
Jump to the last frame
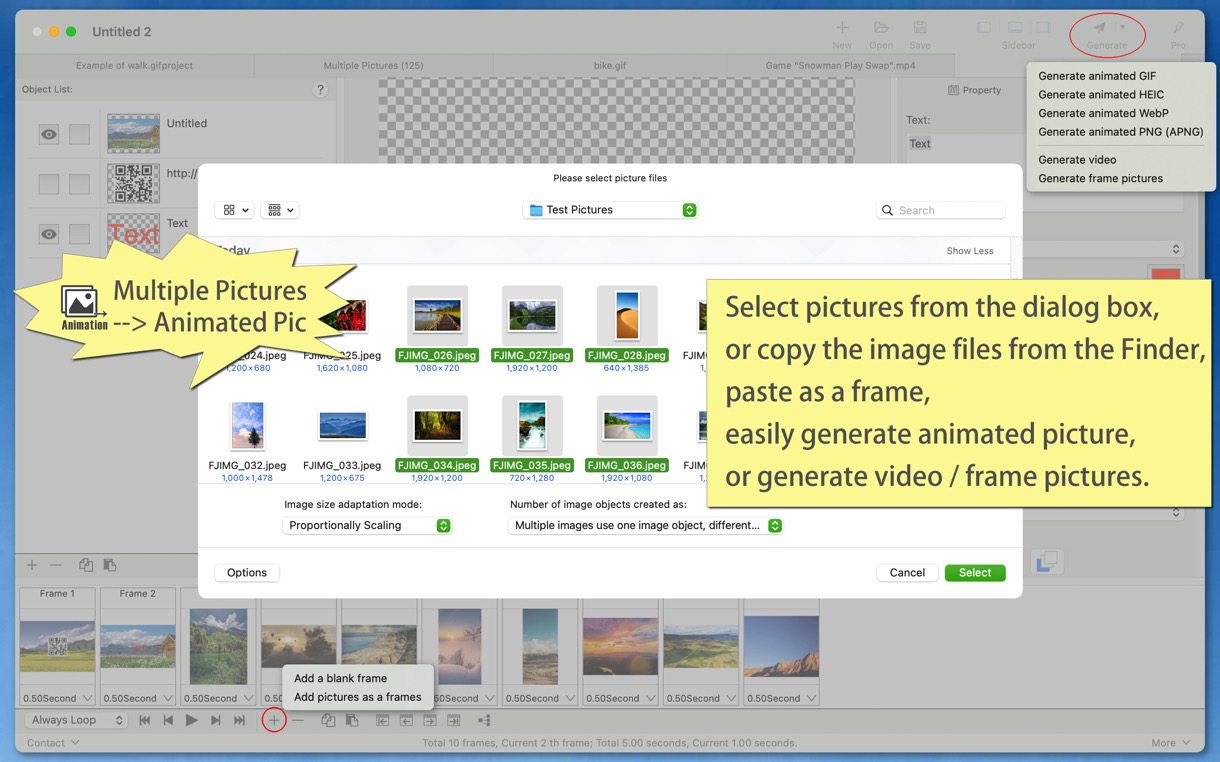tap(239, 720)
